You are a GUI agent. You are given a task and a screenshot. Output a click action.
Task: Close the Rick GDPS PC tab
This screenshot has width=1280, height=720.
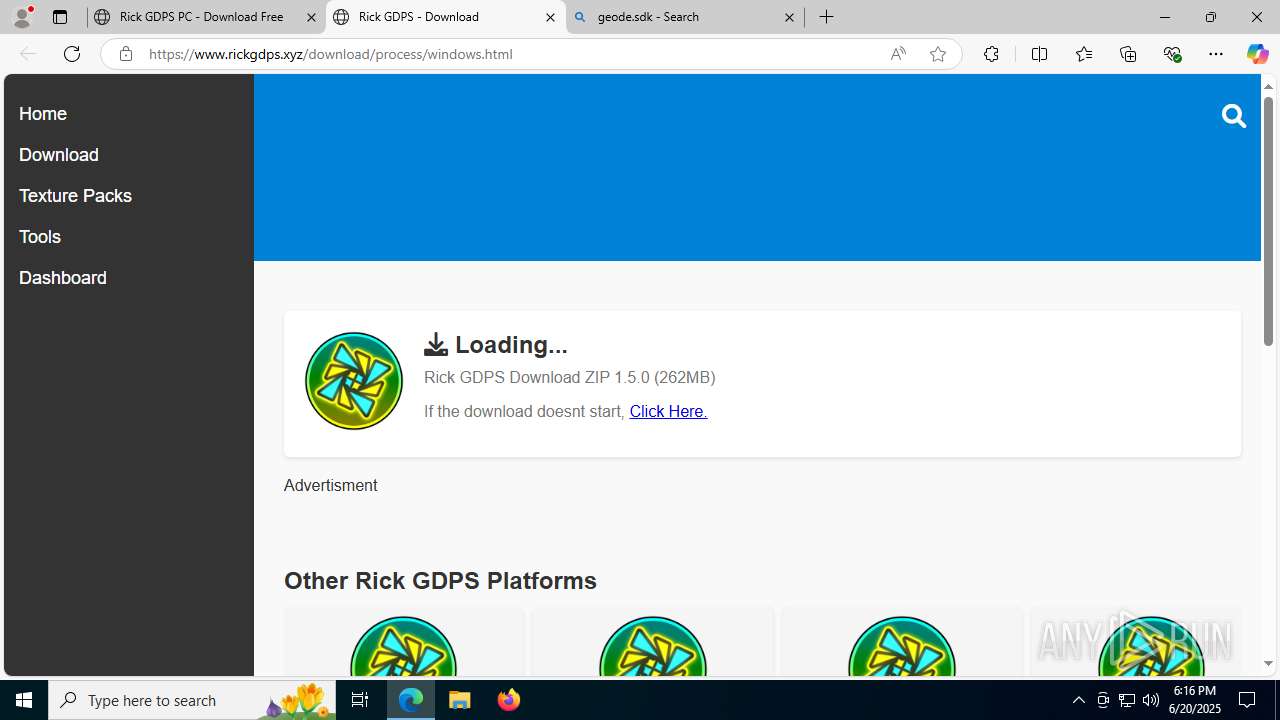click(311, 17)
